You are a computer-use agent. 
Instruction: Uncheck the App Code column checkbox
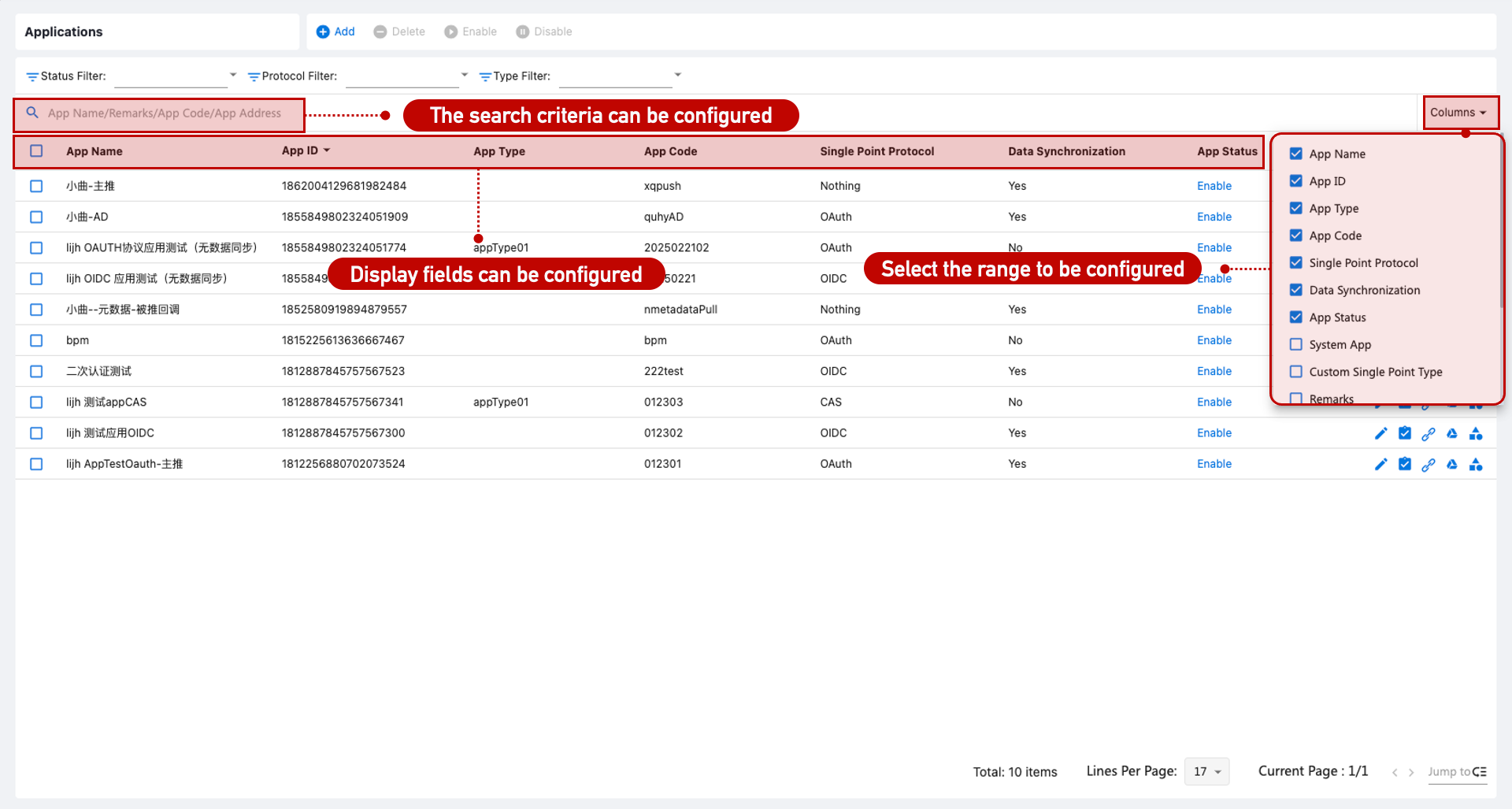[1295, 236]
